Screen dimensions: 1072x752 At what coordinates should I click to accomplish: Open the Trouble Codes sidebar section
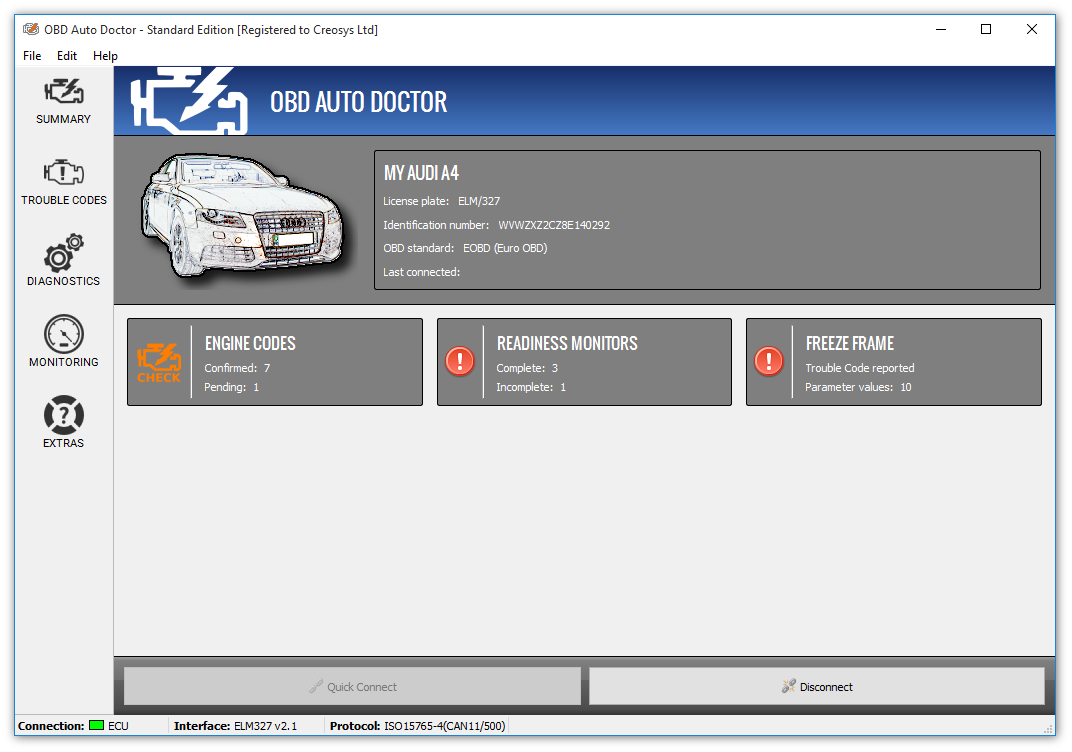pyautogui.click(x=64, y=182)
